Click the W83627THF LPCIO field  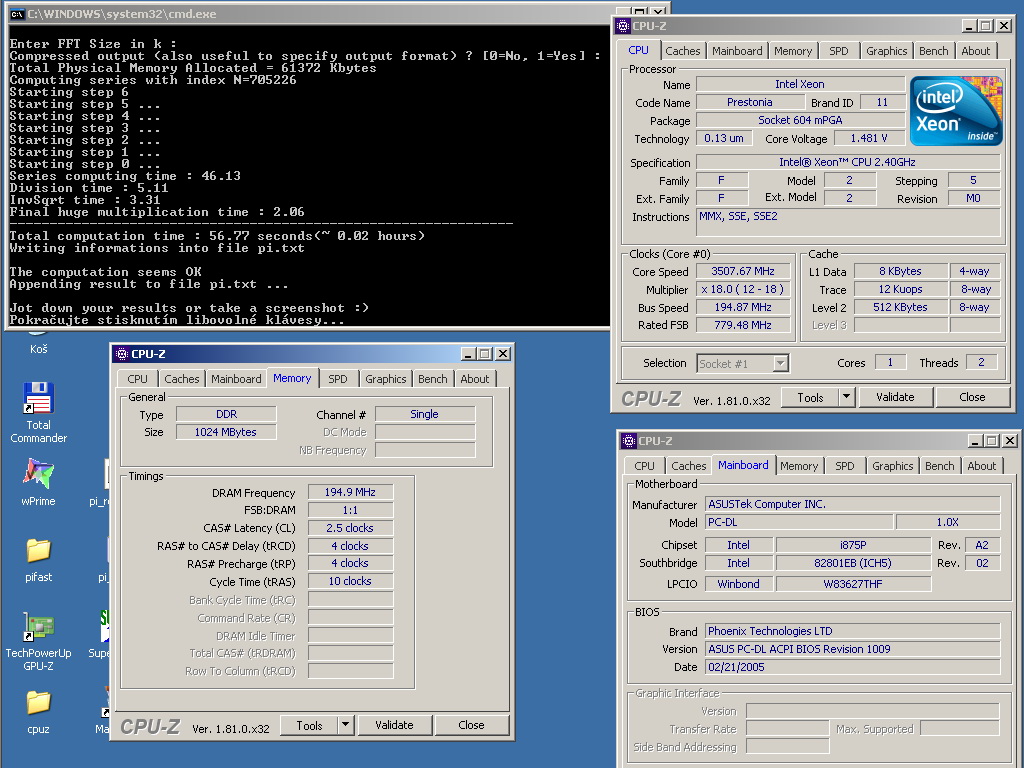853,584
